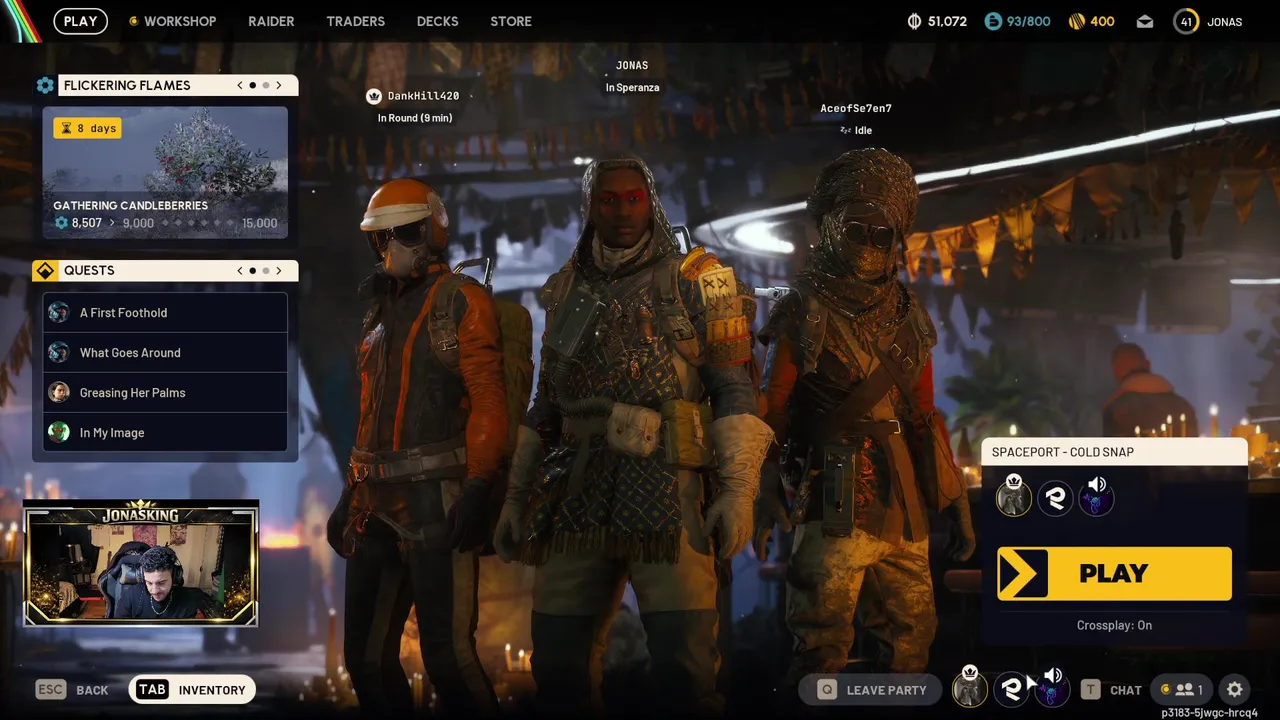Image resolution: width=1280 pixels, height=720 pixels.
Task: Click the speaking player avatar in map panel
Action: [1097, 496]
